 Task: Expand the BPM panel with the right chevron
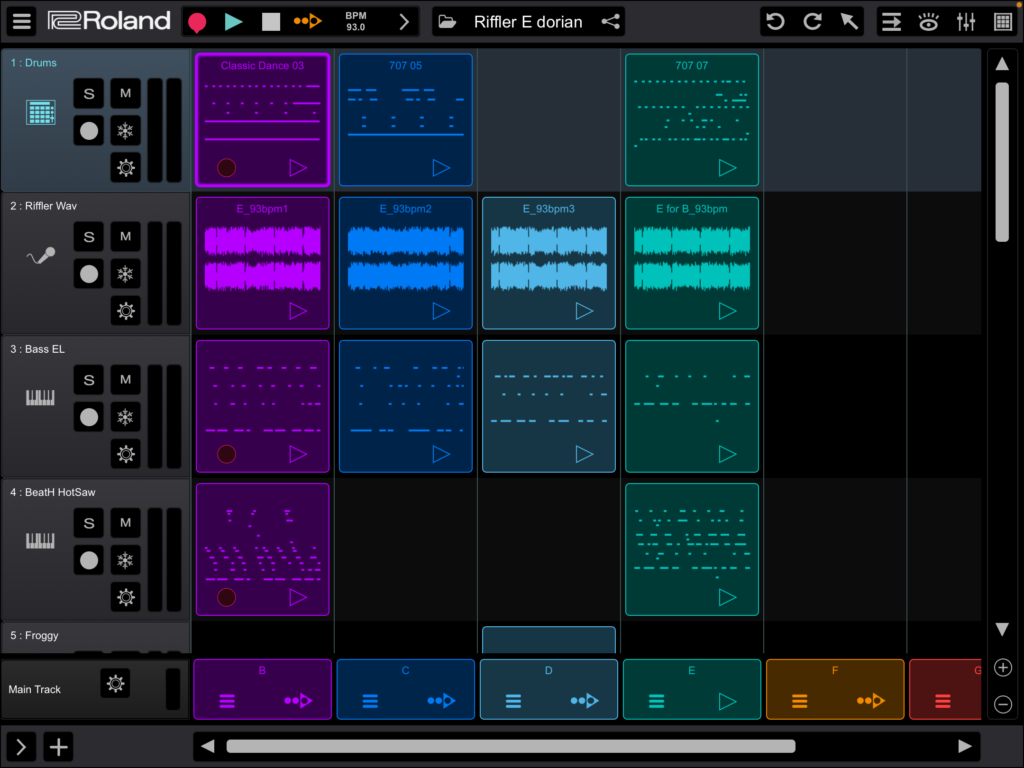(404, 21)
